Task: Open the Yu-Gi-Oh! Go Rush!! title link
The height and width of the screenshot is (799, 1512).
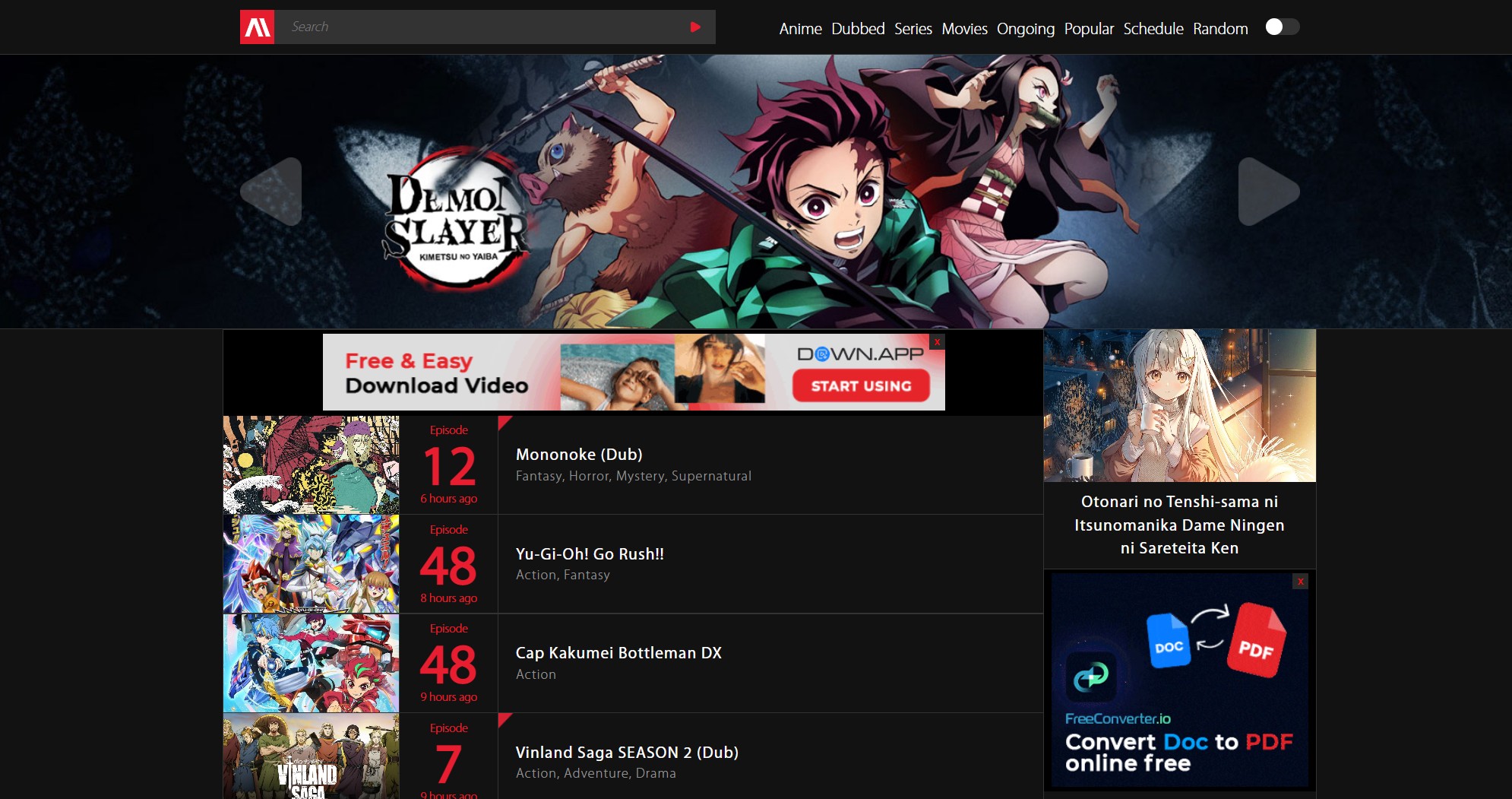Action: pyautogui.click(x=590, y=554)
